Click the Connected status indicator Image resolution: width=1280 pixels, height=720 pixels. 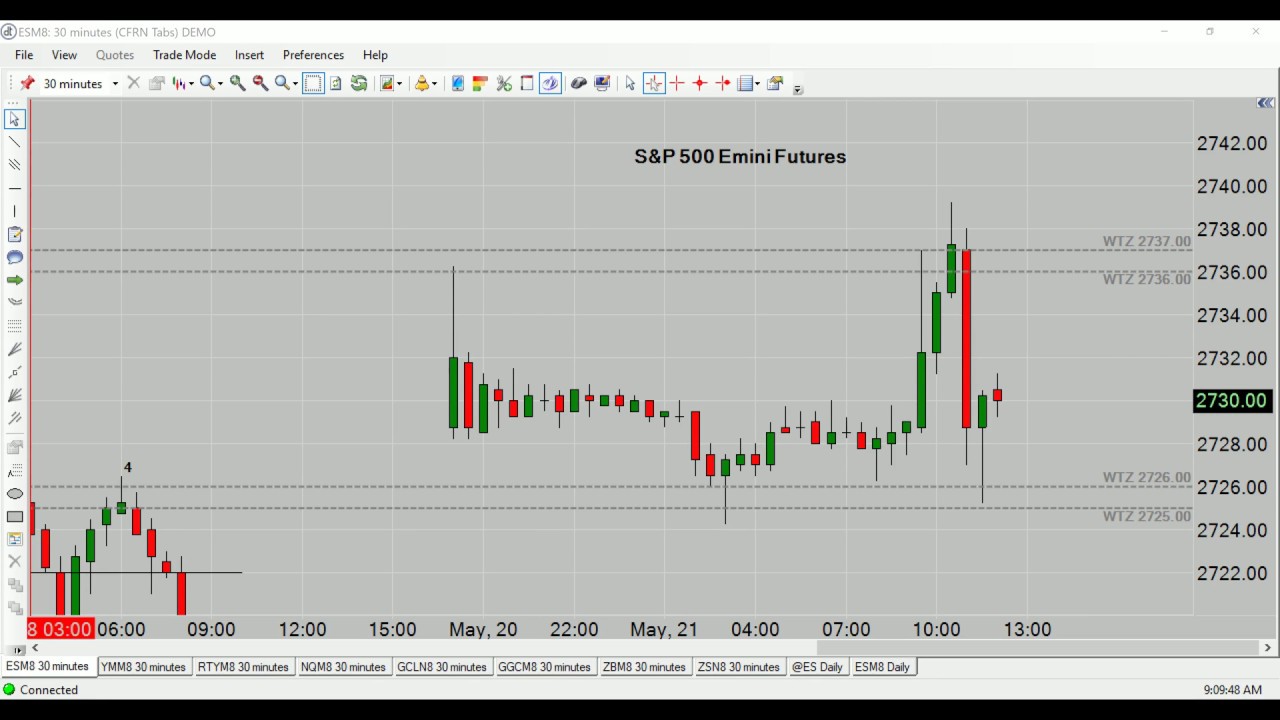(40, 690)
